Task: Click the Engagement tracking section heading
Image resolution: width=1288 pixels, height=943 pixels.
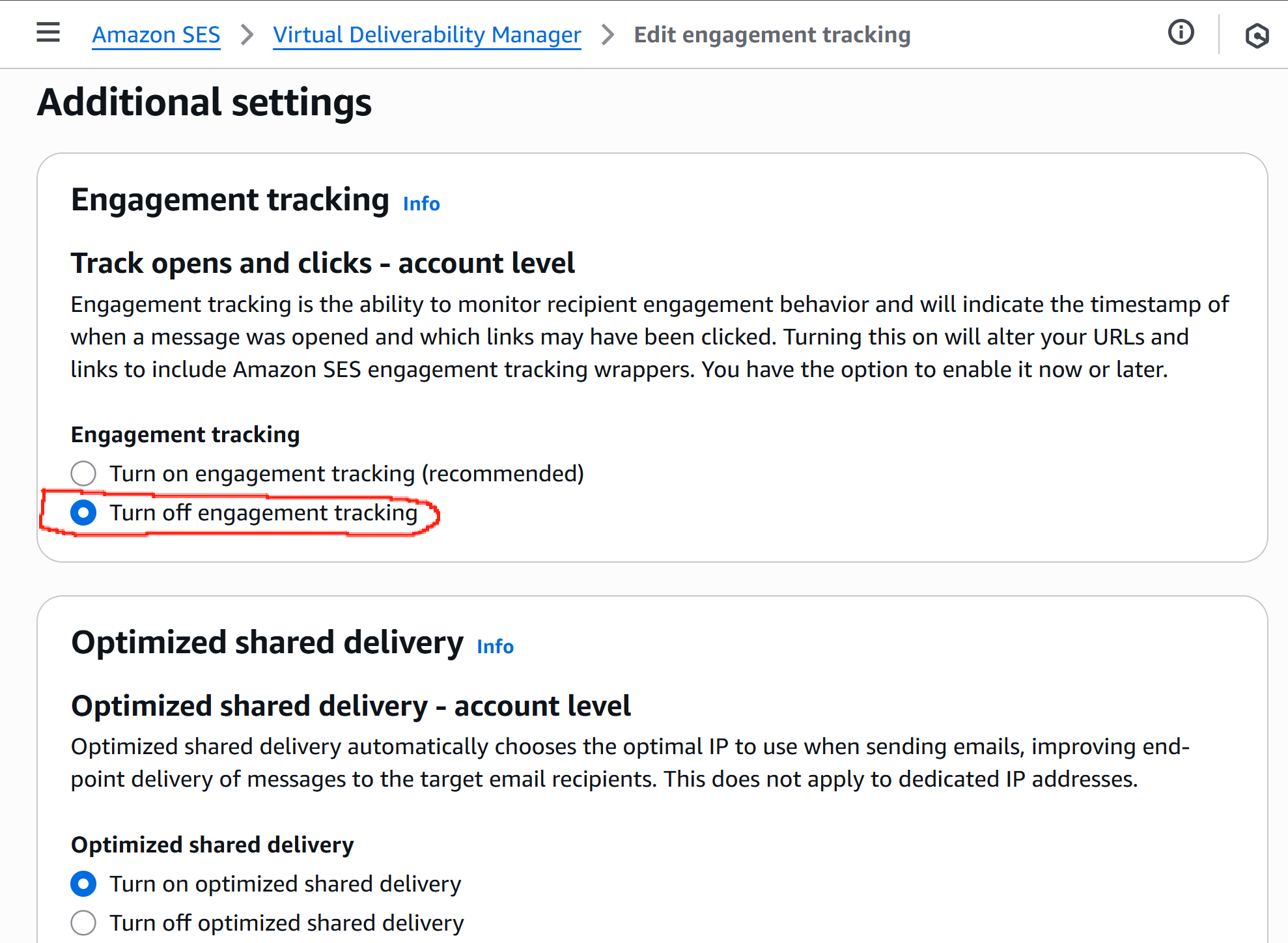Action: tap(230, 199)
